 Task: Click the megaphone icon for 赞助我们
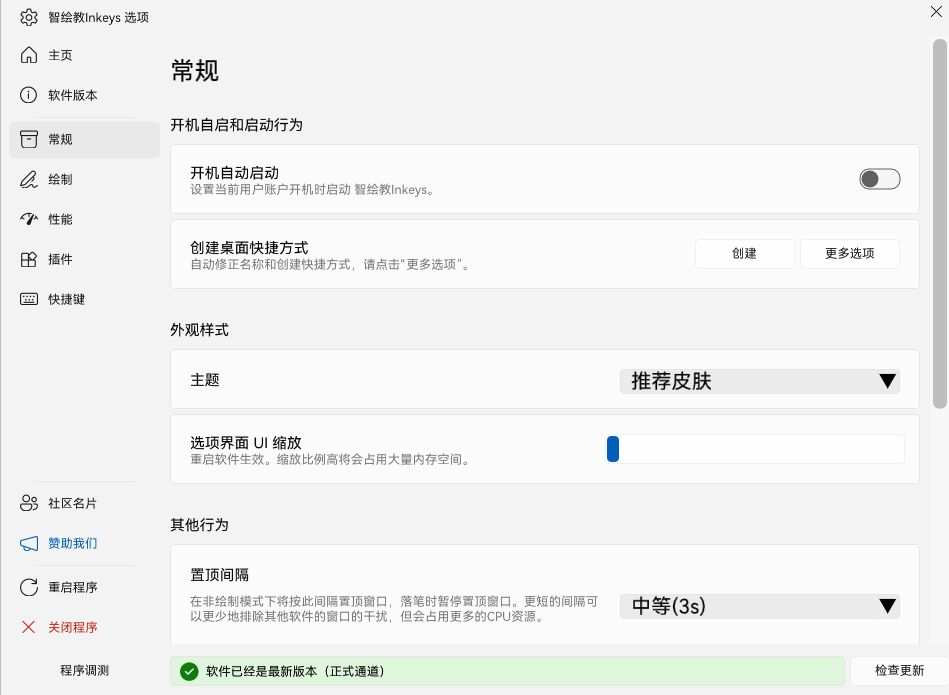[28, 543]
